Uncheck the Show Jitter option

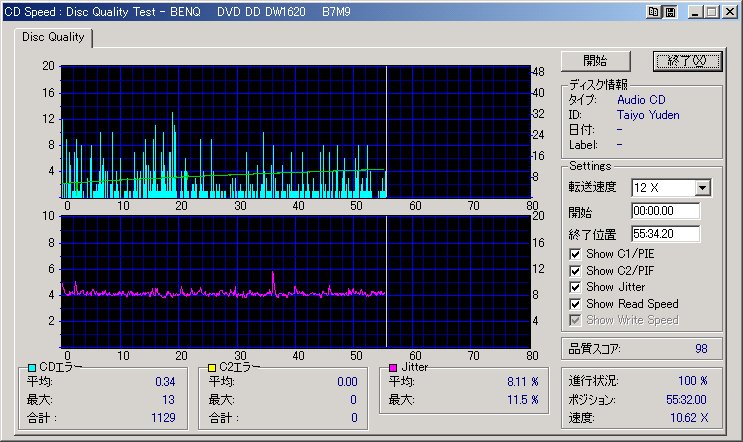(575, 287)
